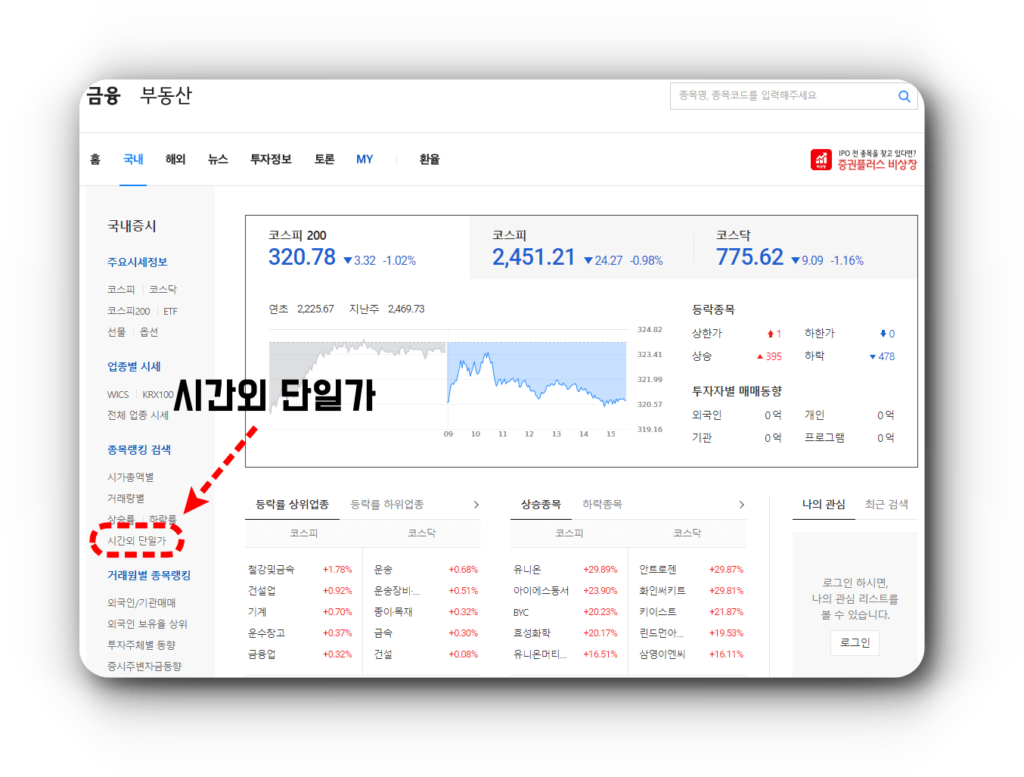Open 시간외 단일가 sidebar link

pos(136,541)
